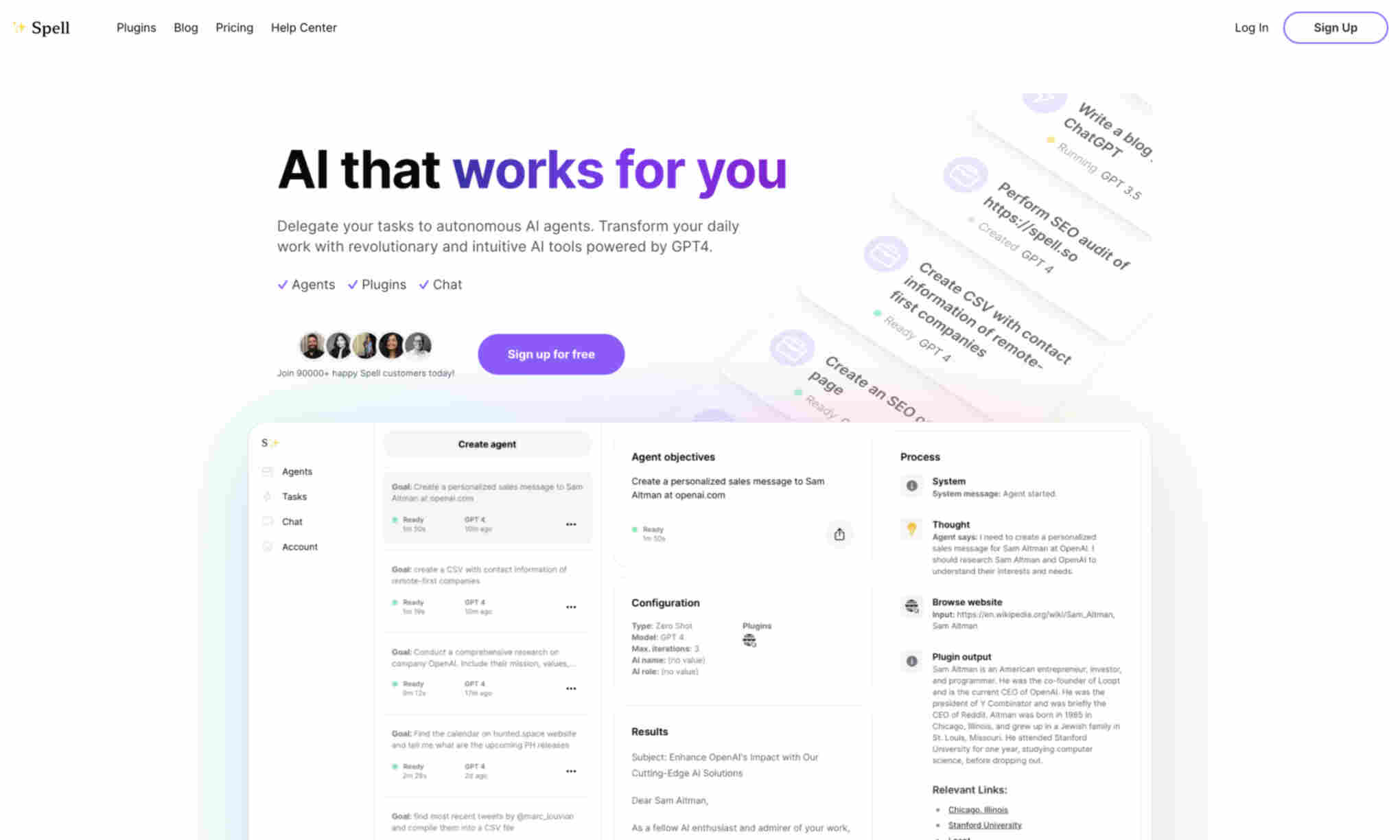Click the Spell logo icon top left
Screen dimensions: 1400x840
19,27
